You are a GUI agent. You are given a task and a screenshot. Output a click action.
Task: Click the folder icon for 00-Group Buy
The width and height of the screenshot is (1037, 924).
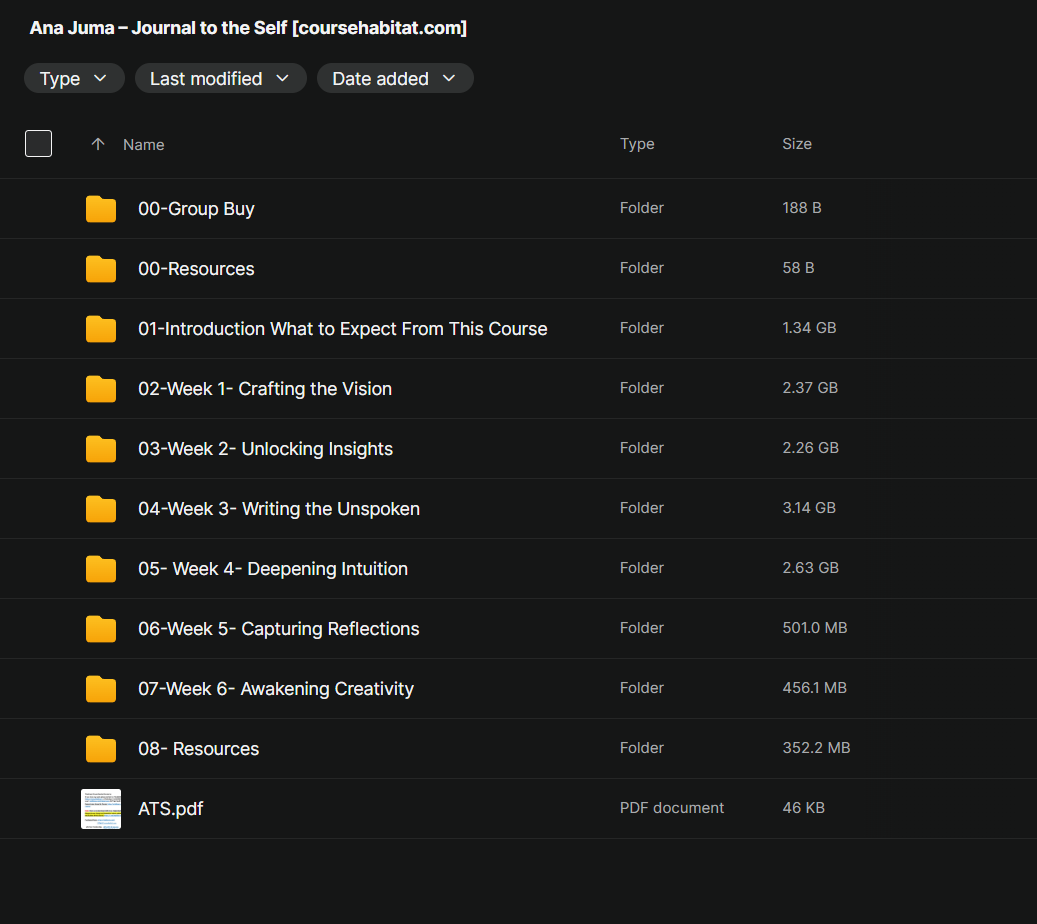(101, 209)
